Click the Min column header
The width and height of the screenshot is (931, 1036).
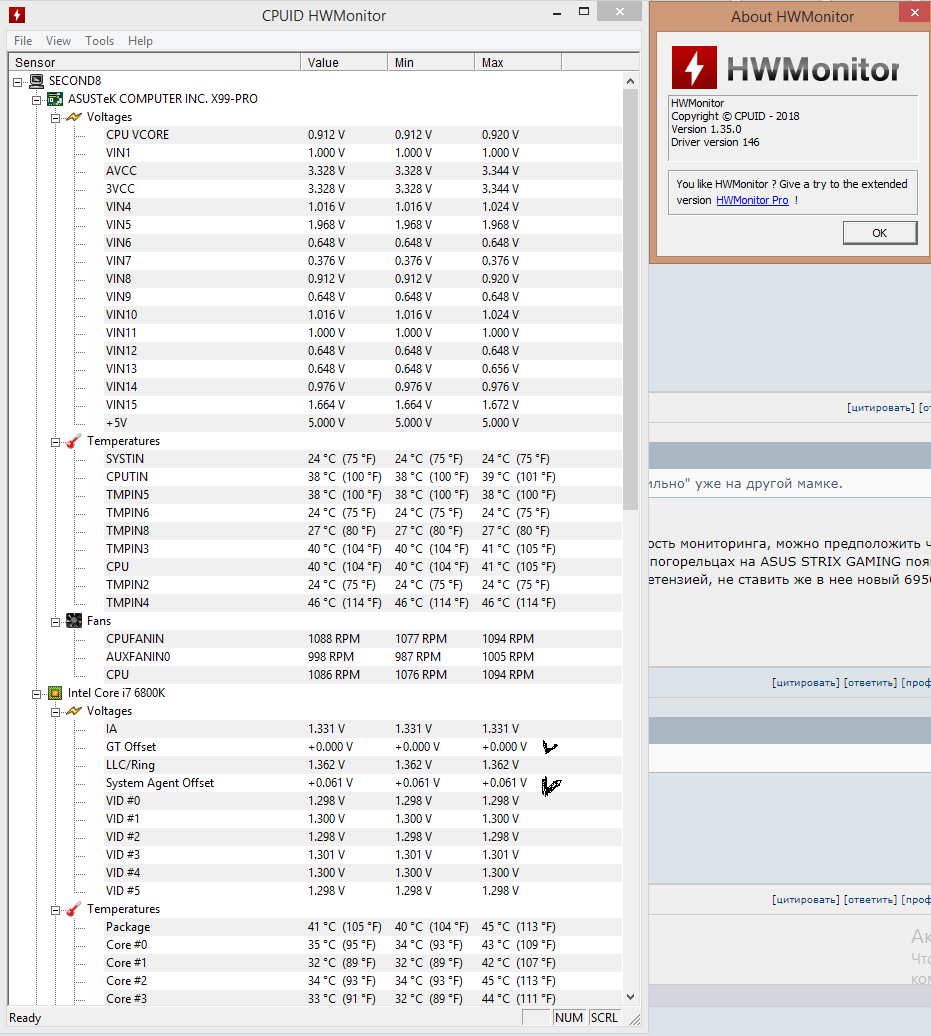coord(431,62)
